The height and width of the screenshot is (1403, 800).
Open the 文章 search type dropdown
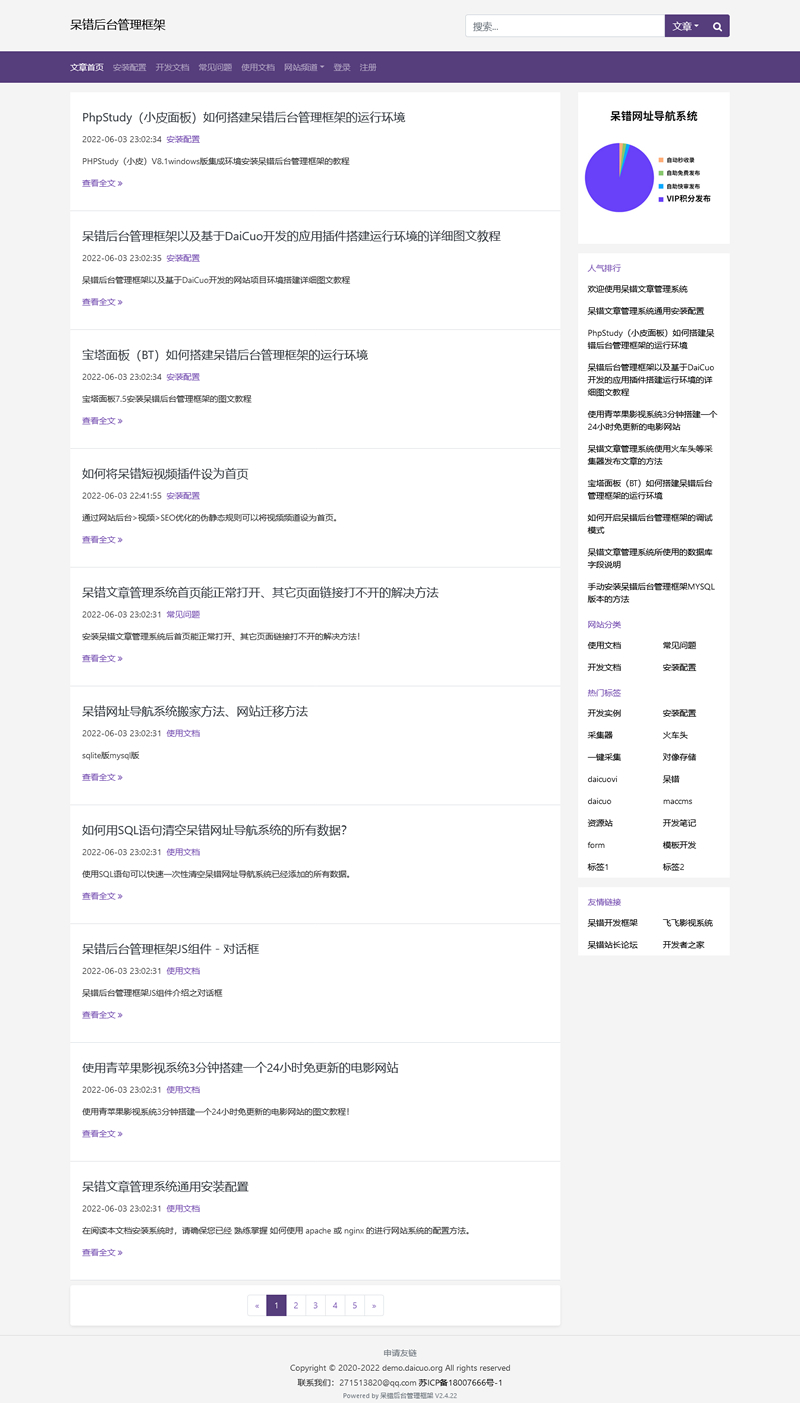685,25
